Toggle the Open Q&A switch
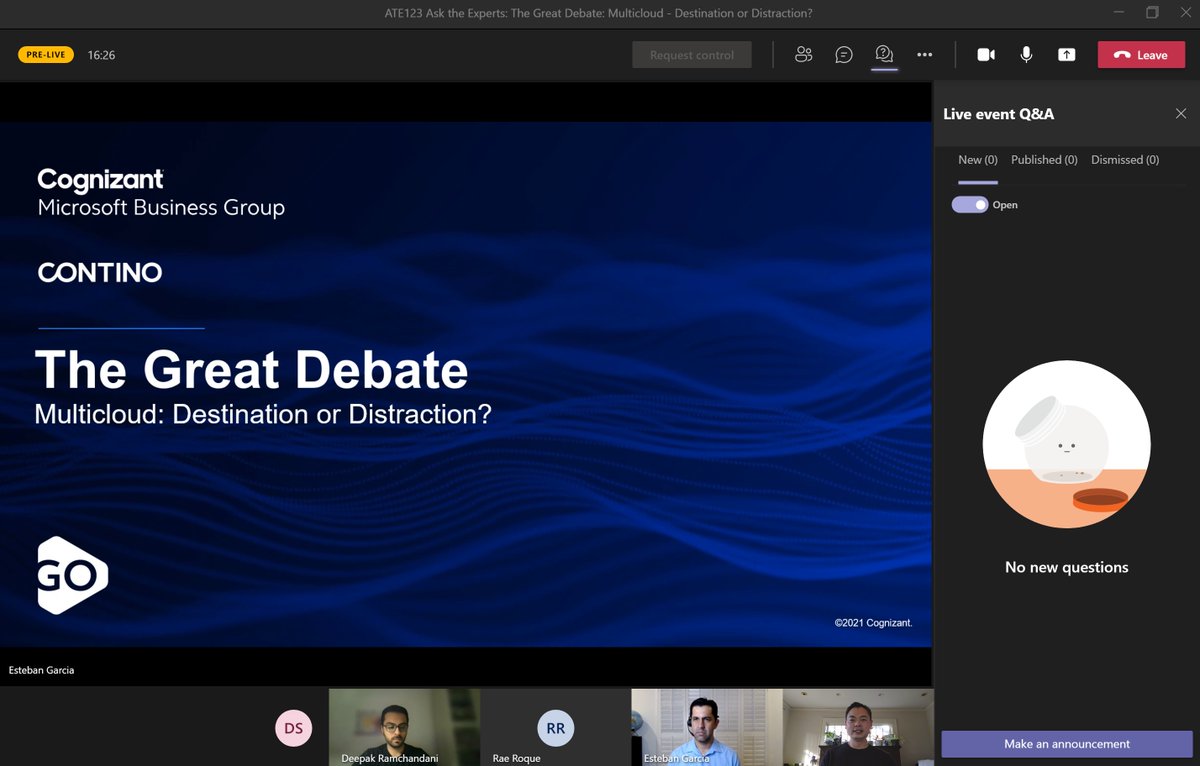 969,204
